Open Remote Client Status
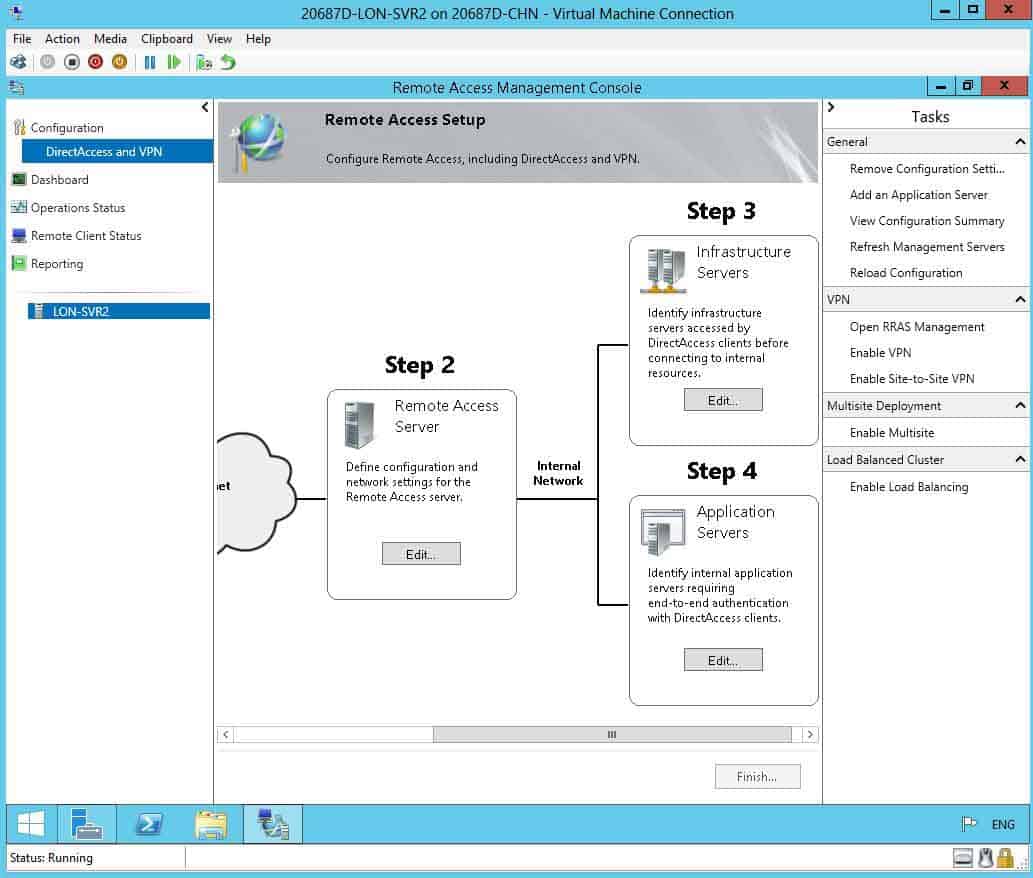This screenshot has height=878, width=1033. (86, 236)
